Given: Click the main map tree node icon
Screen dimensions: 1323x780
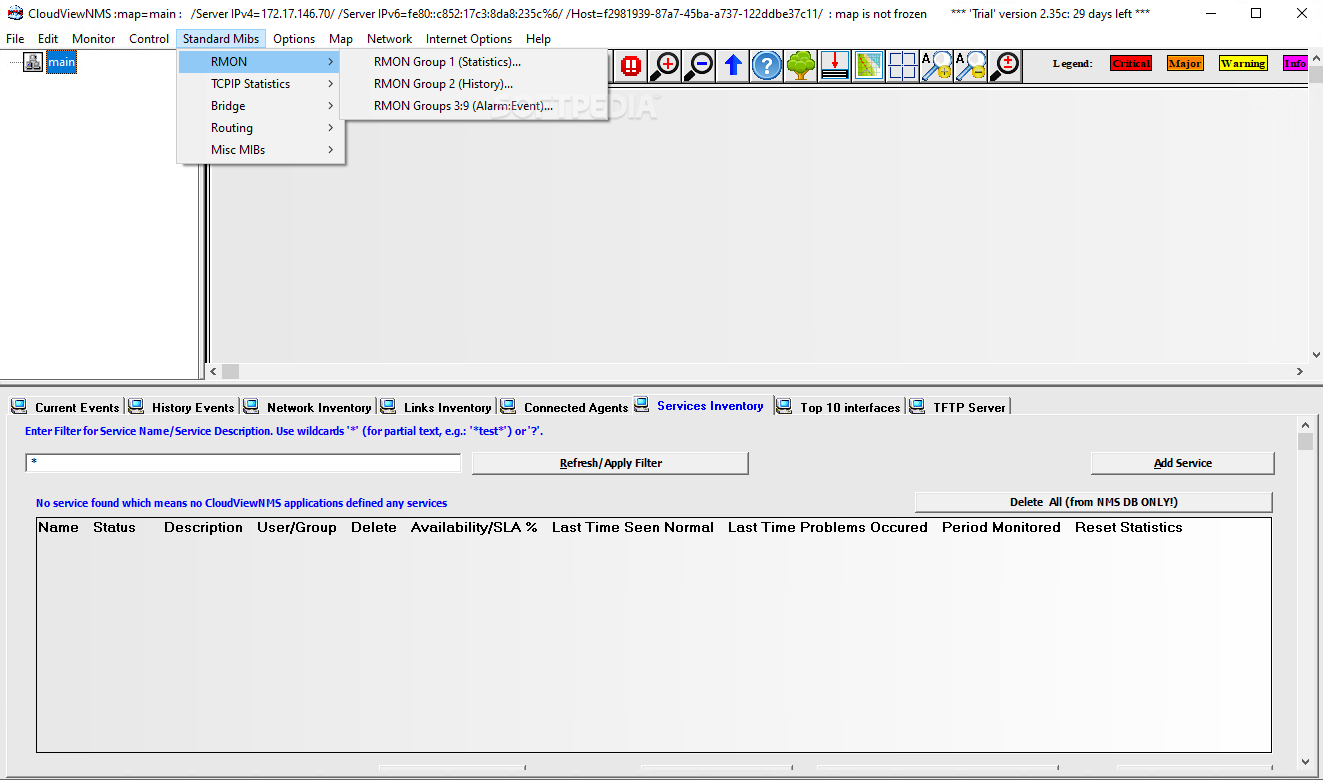Looking at the screenshot, I should (x=33, y=62).
